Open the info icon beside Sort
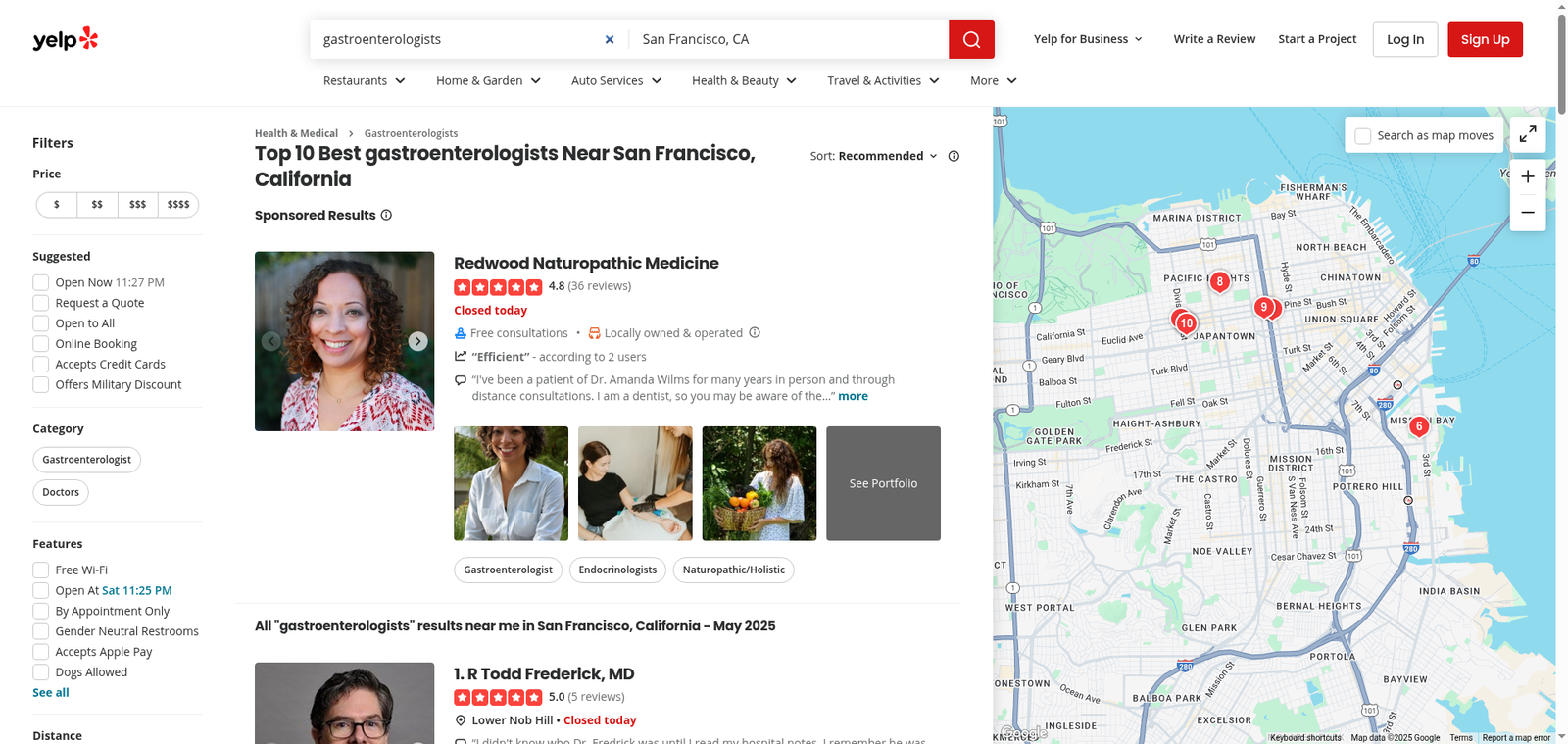The height and width of the screenshot is (744, 1568). (954, 156)
